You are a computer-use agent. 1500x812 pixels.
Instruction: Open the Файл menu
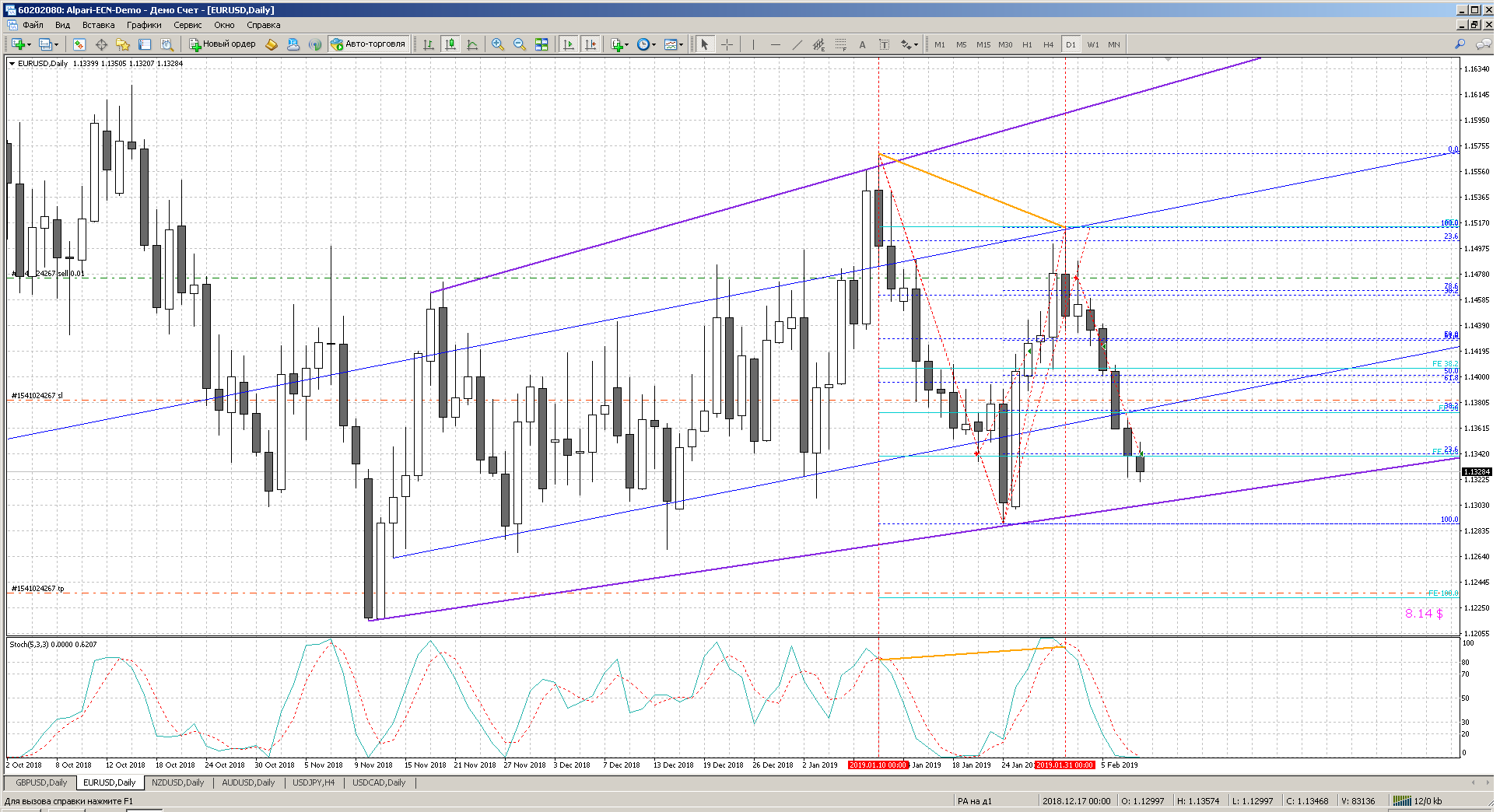(x=33, y=25)
